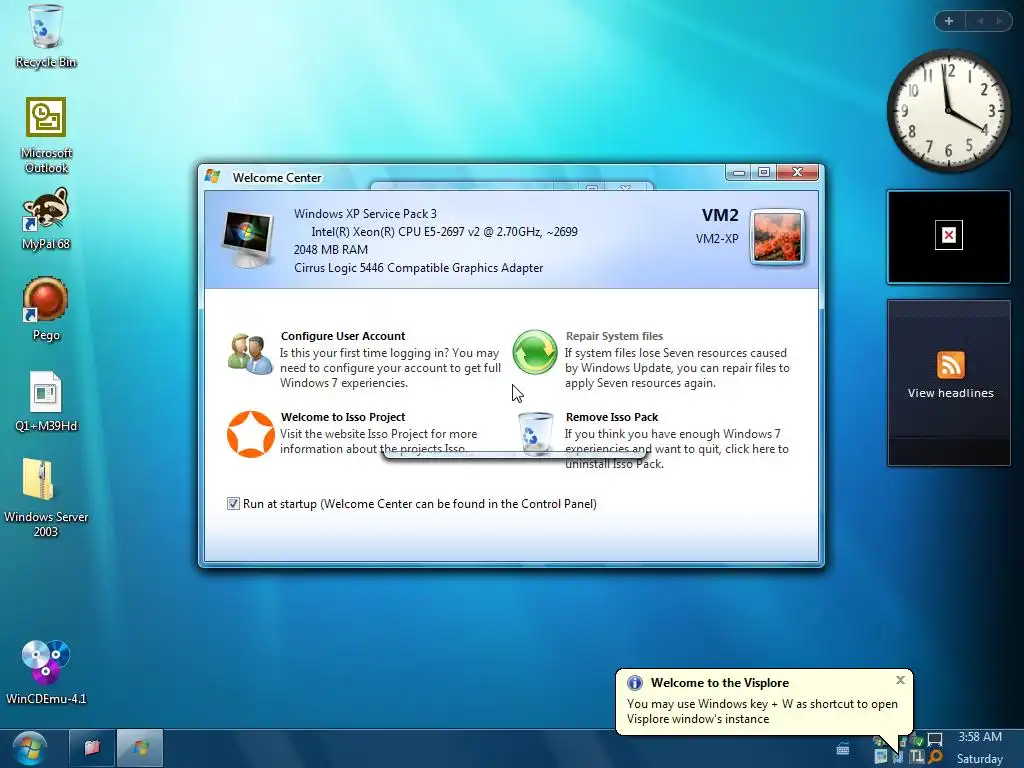
Task: Click the broken image slideshow gadget
Action: [x=948, y=236]
